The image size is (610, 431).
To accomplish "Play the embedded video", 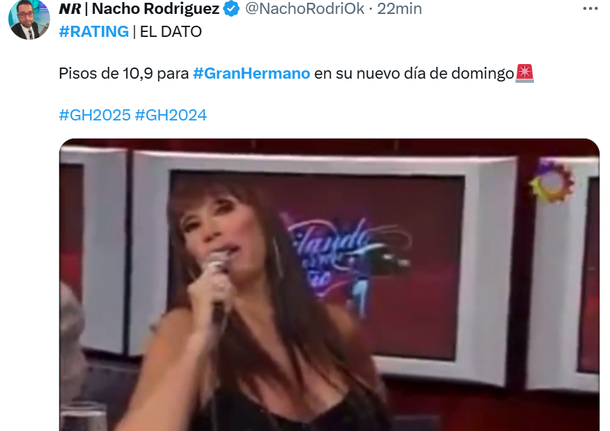I will pos(329,285).
